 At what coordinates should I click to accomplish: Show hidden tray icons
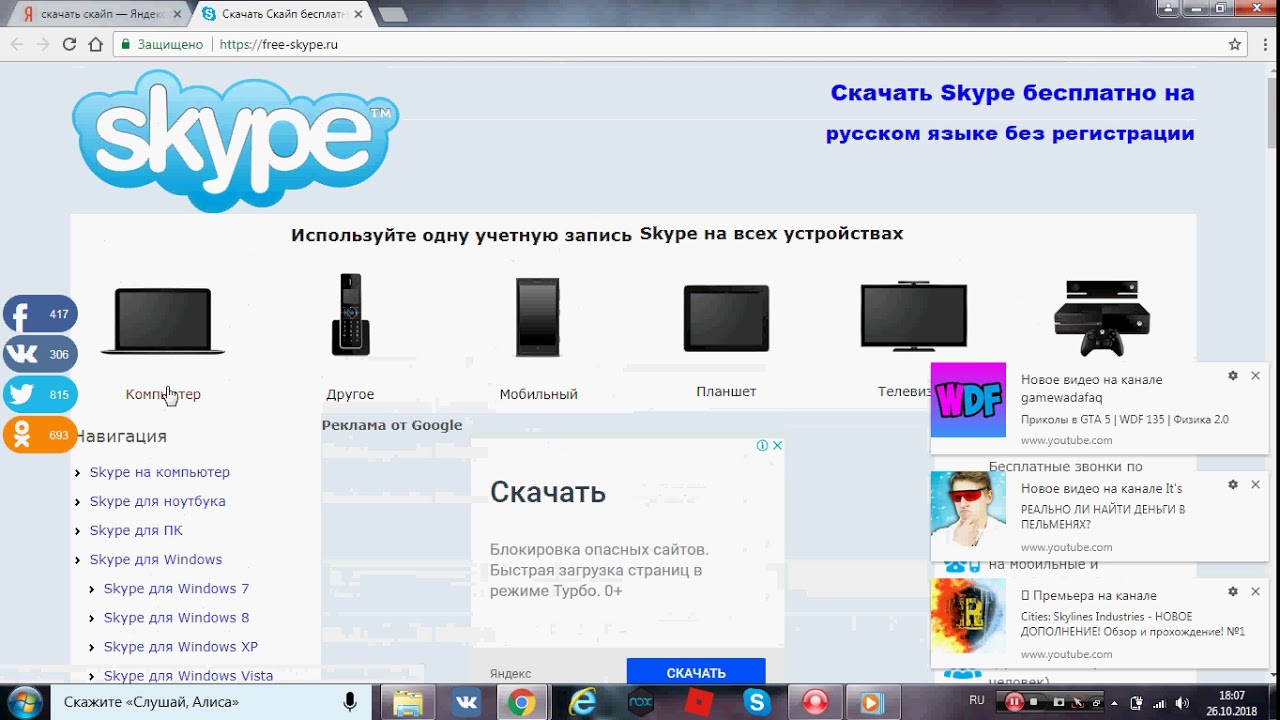[x=1116, y=702]
